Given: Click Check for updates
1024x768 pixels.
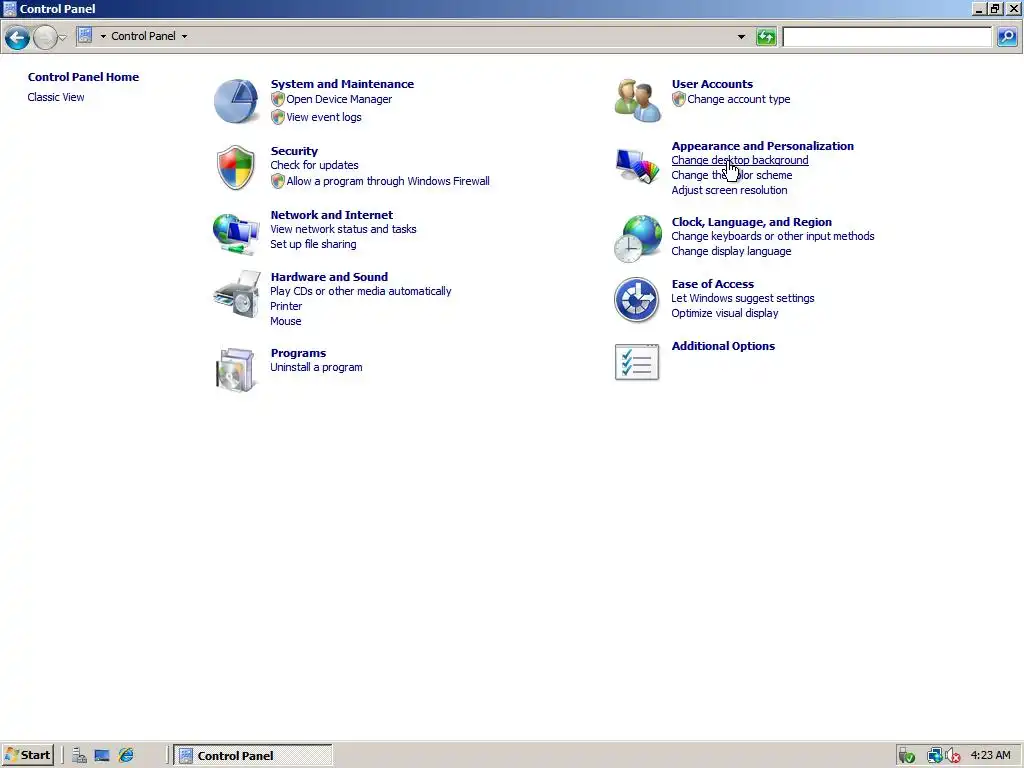Looking at the screenshot, I should (x=314, y=165).
